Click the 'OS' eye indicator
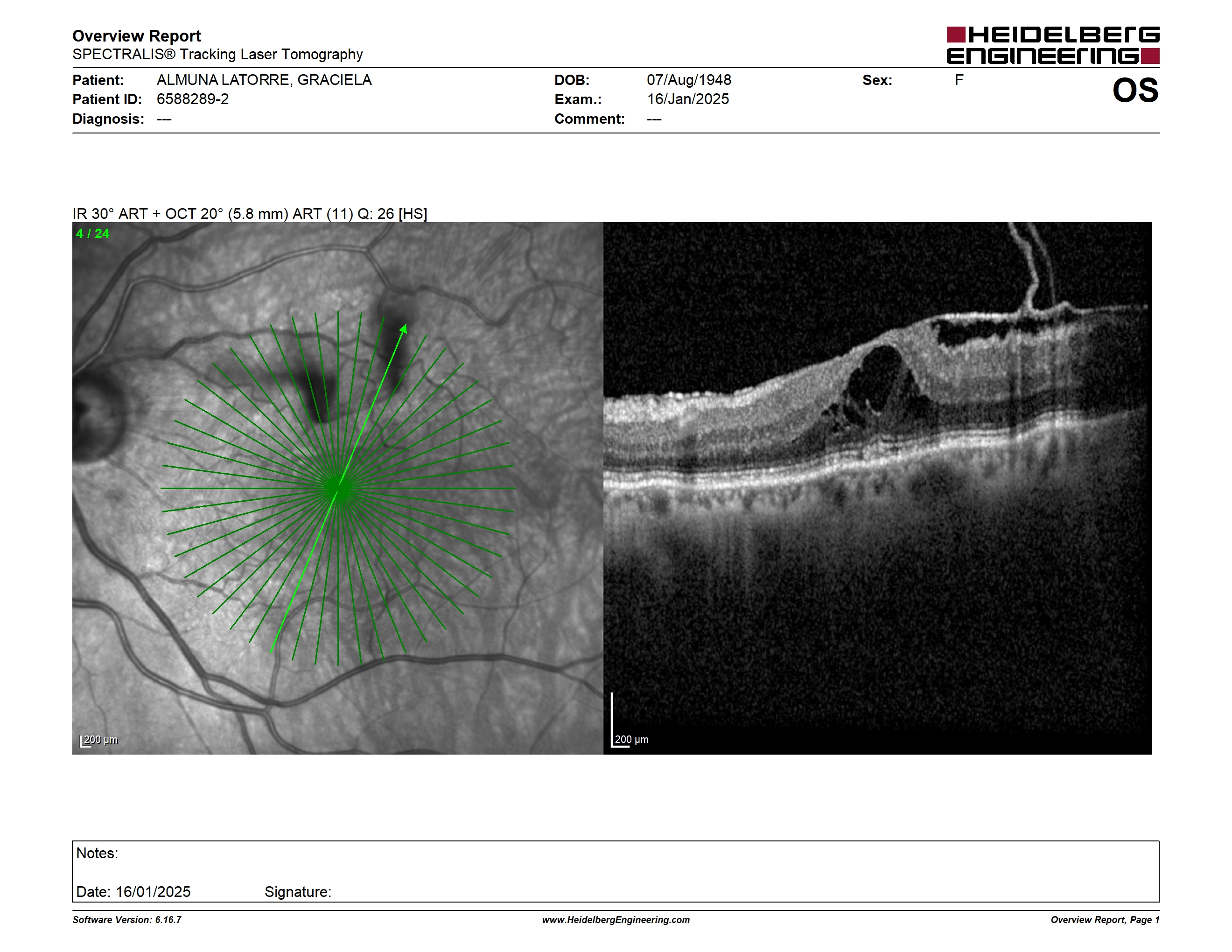Viewport: 1232px width, 952px height. (x=1135, y=90)
